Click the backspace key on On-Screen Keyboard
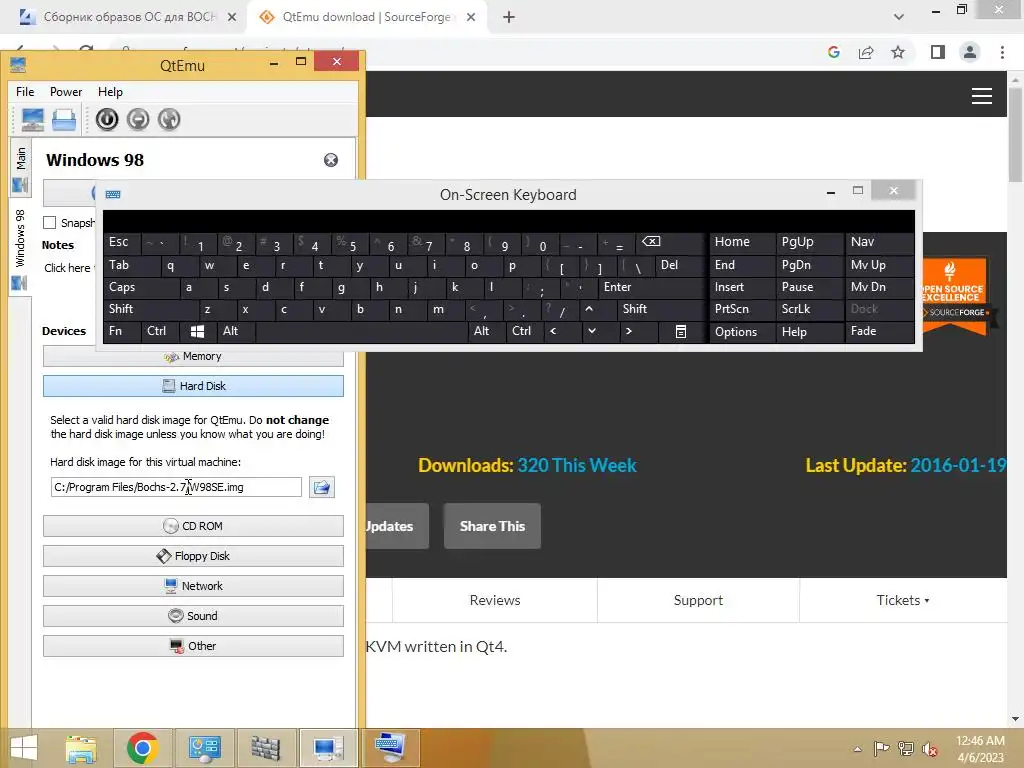Viewport: 1024px width, 768px height. pos(651,242)
